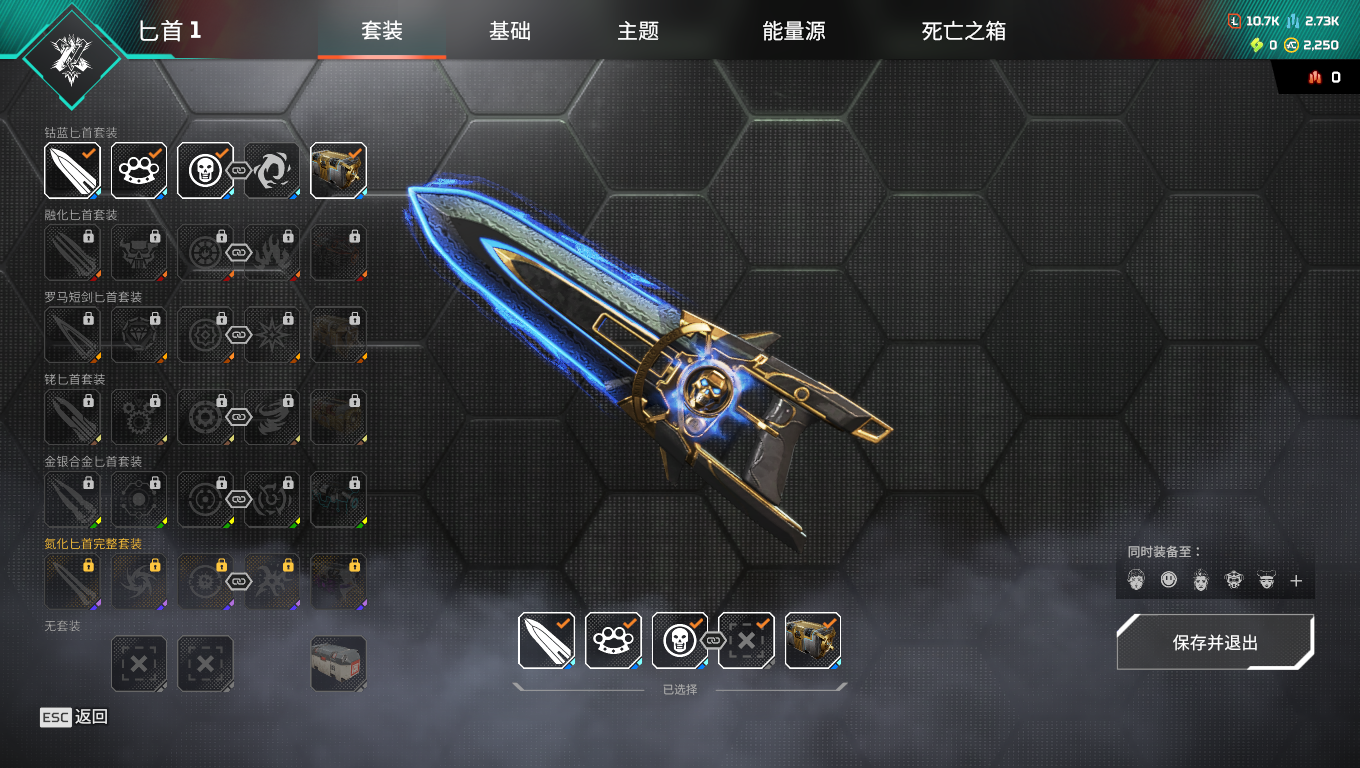Go to the 死亡之箱 tab
1360x768 pixels.
click(x=964, y=31)
